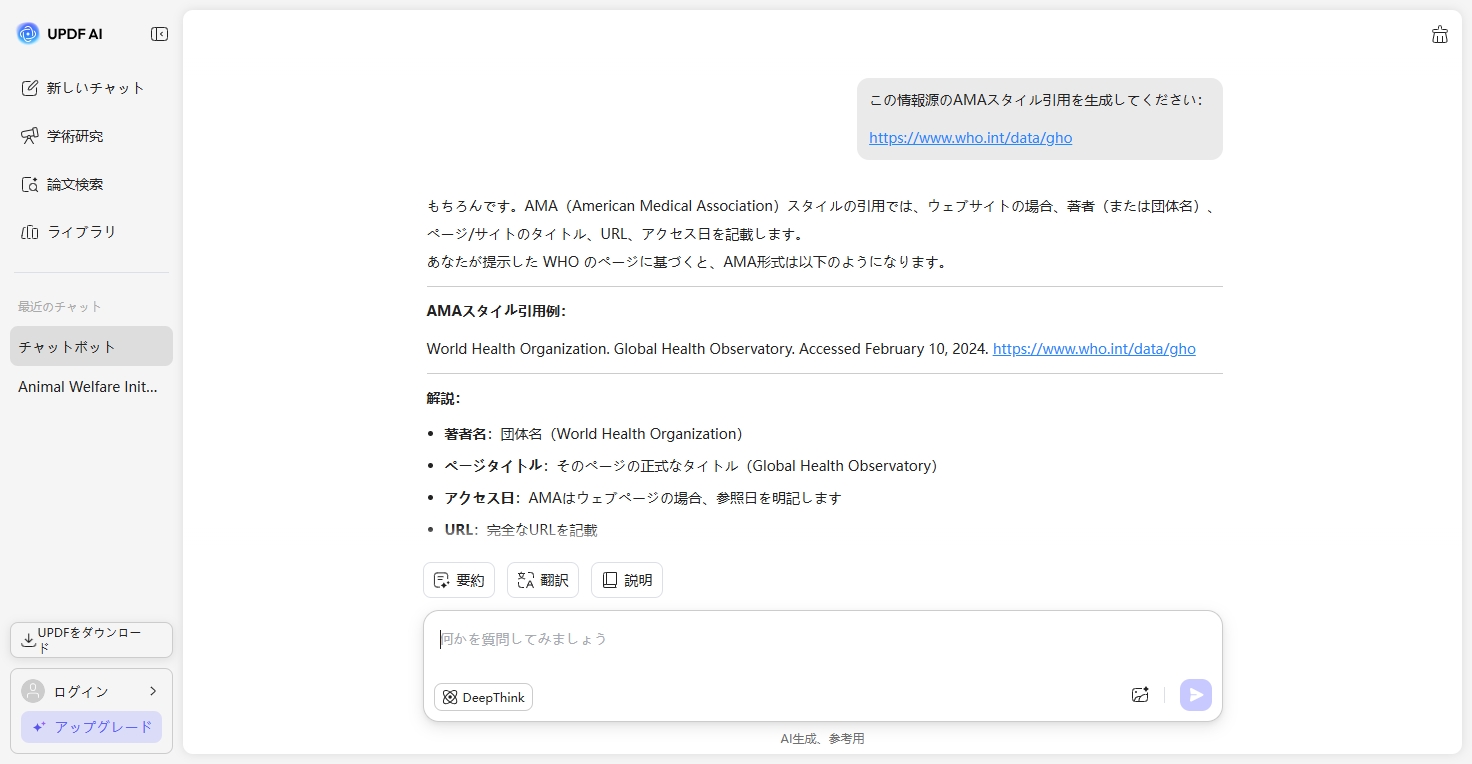Click the アップグレード button
The height and width of the screenshot is (764, 1472).
(x=91, y=727)
